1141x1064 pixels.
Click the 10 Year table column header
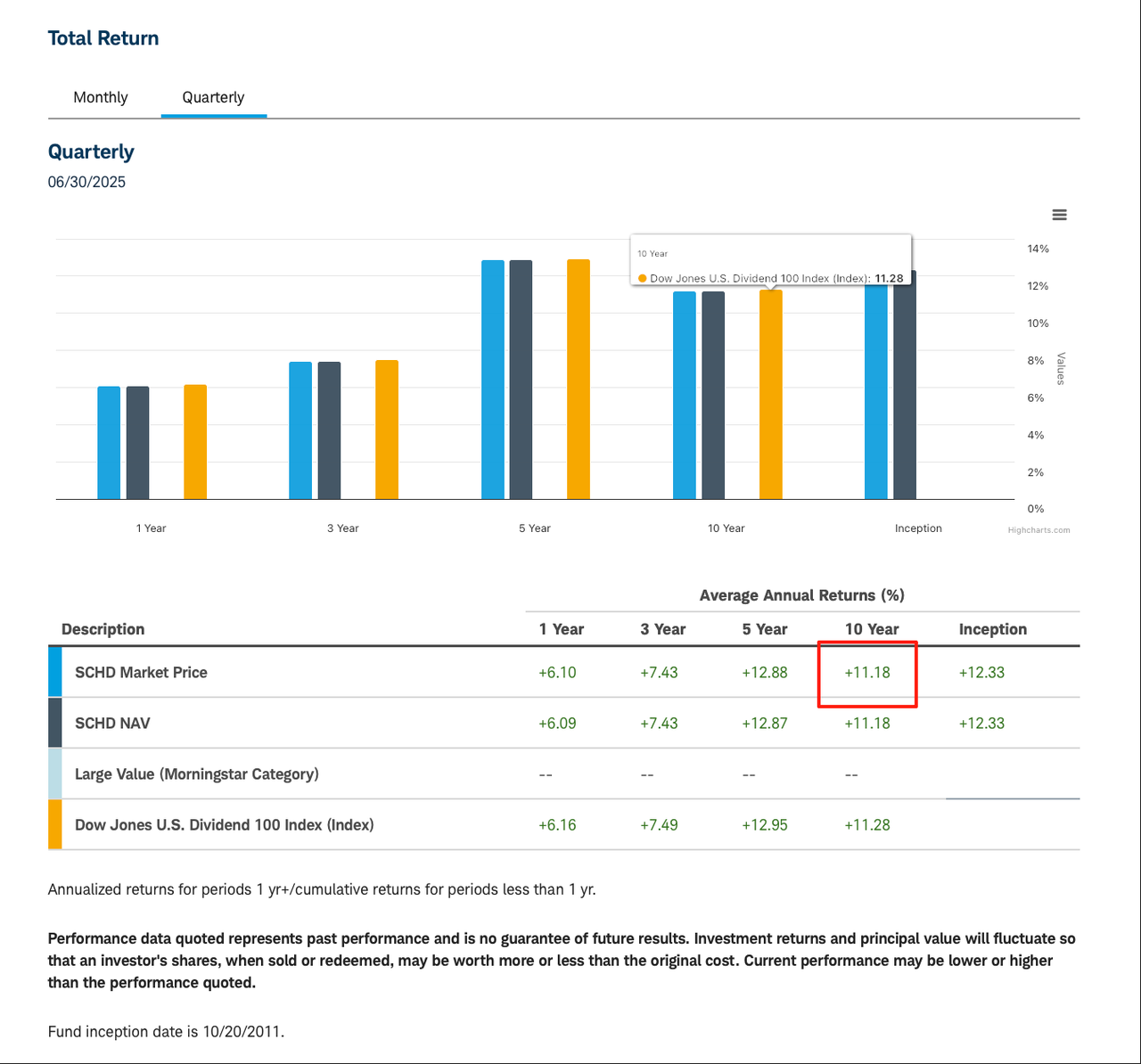871,629
